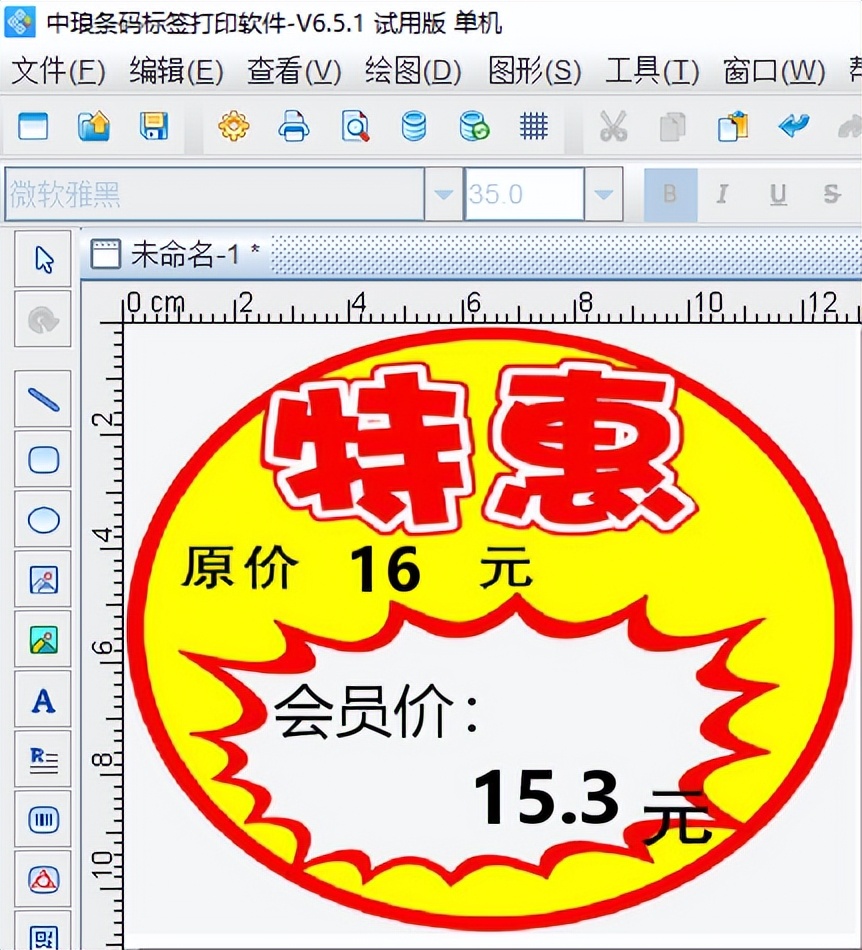Open Print Preview magnifier icon

(355, 127)
